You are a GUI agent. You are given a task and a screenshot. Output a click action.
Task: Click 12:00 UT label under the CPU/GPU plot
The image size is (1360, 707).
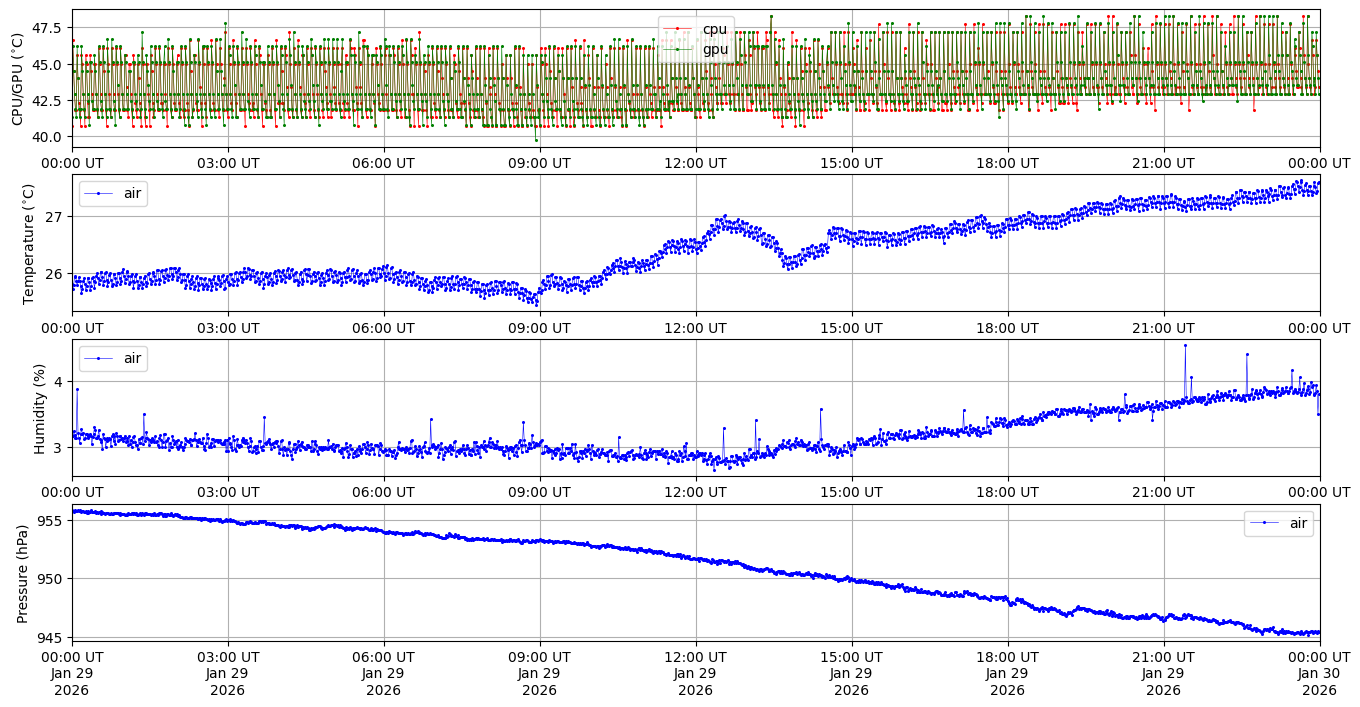695,163
